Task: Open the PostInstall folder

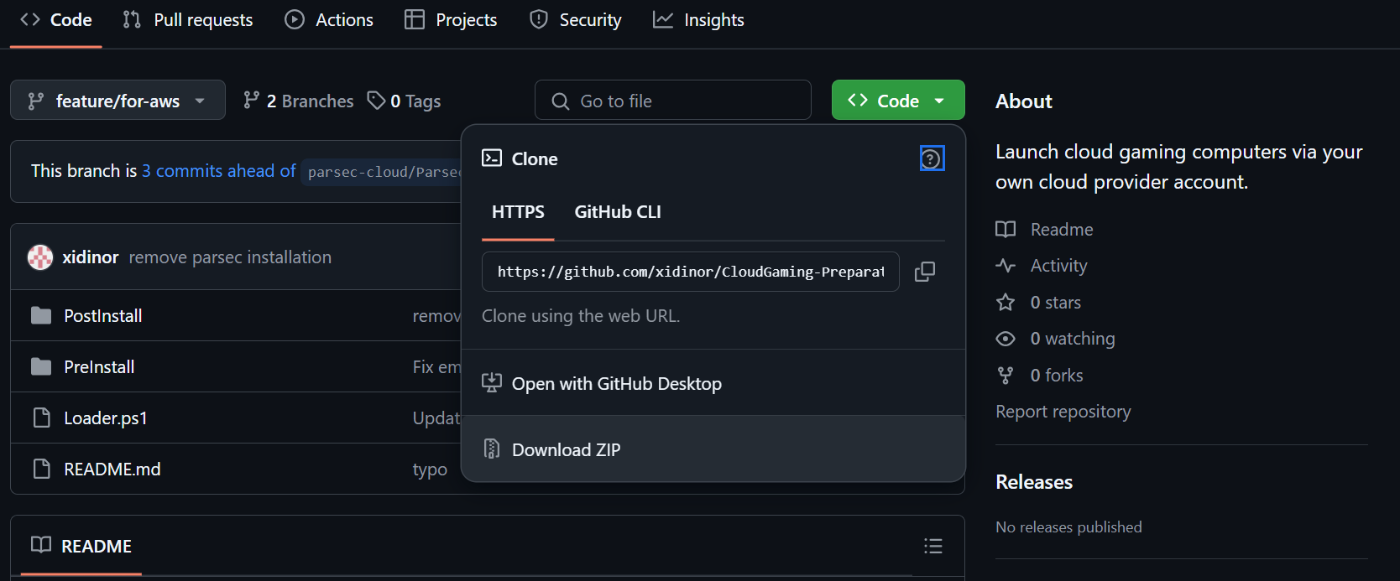Action: 103,316
